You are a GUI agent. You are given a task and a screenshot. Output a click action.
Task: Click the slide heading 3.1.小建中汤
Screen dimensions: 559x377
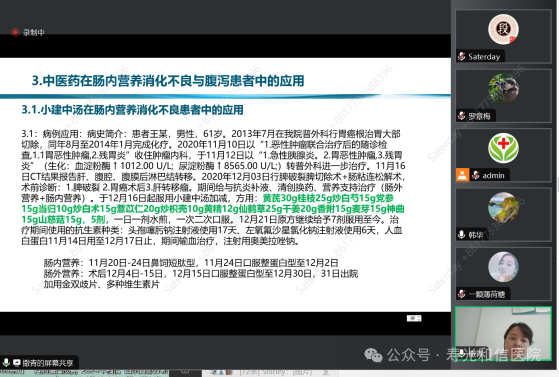(x=132, y=110)
